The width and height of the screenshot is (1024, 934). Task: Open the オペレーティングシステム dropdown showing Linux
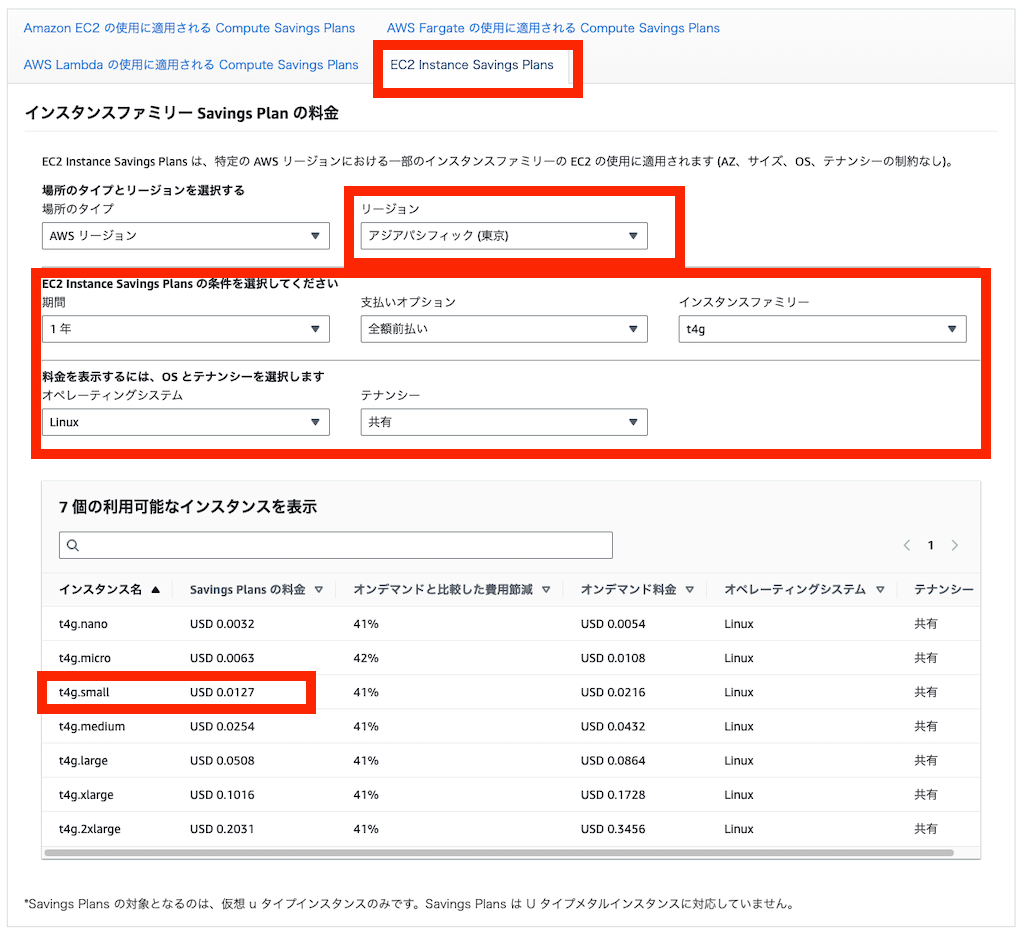[185, 422]
